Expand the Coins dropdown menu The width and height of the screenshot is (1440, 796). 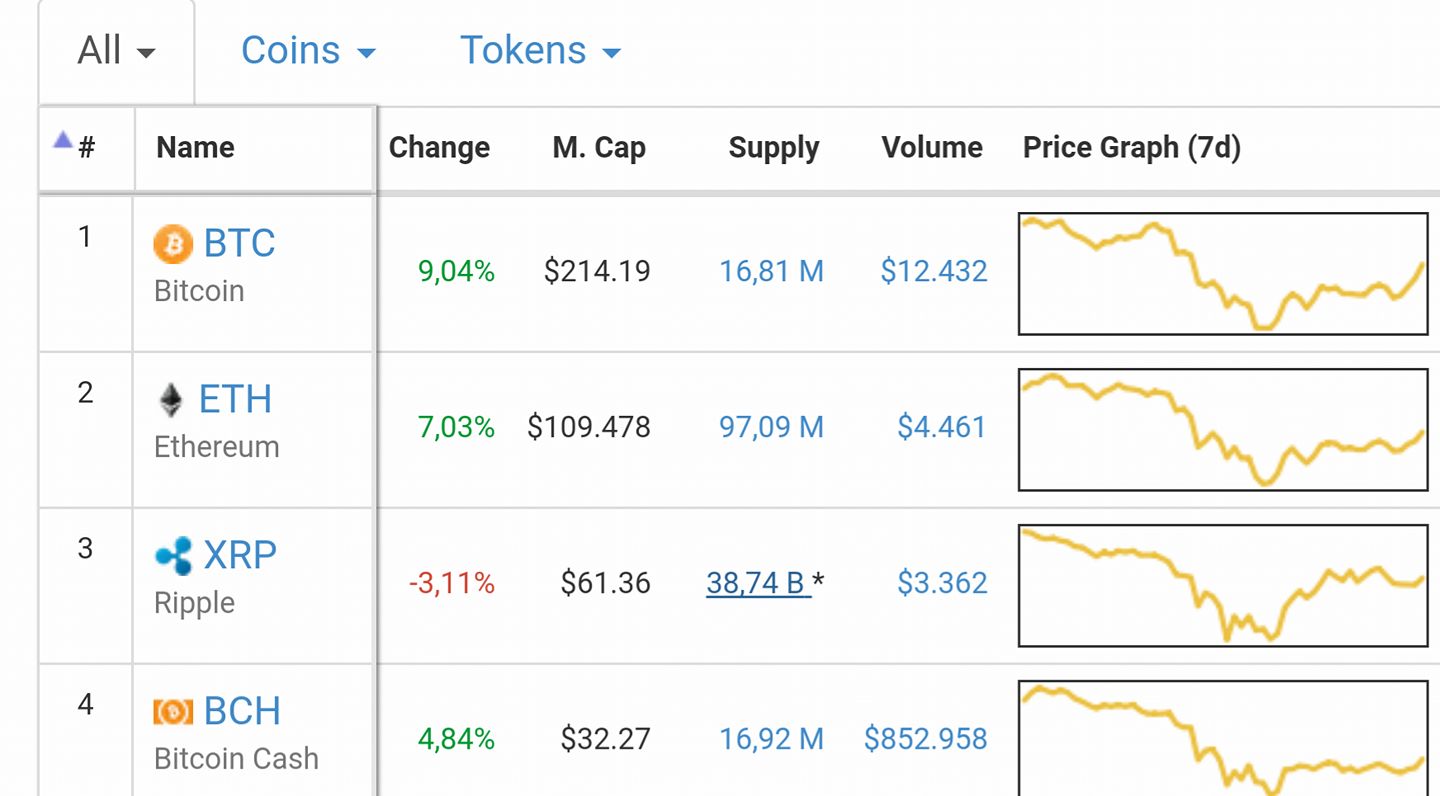click(308, 51)
